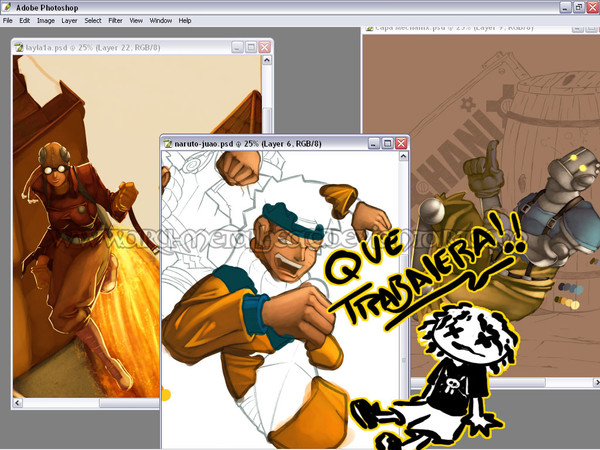Click the layla1a.psd document icon

pyautogui.click(x=18, y=47)
